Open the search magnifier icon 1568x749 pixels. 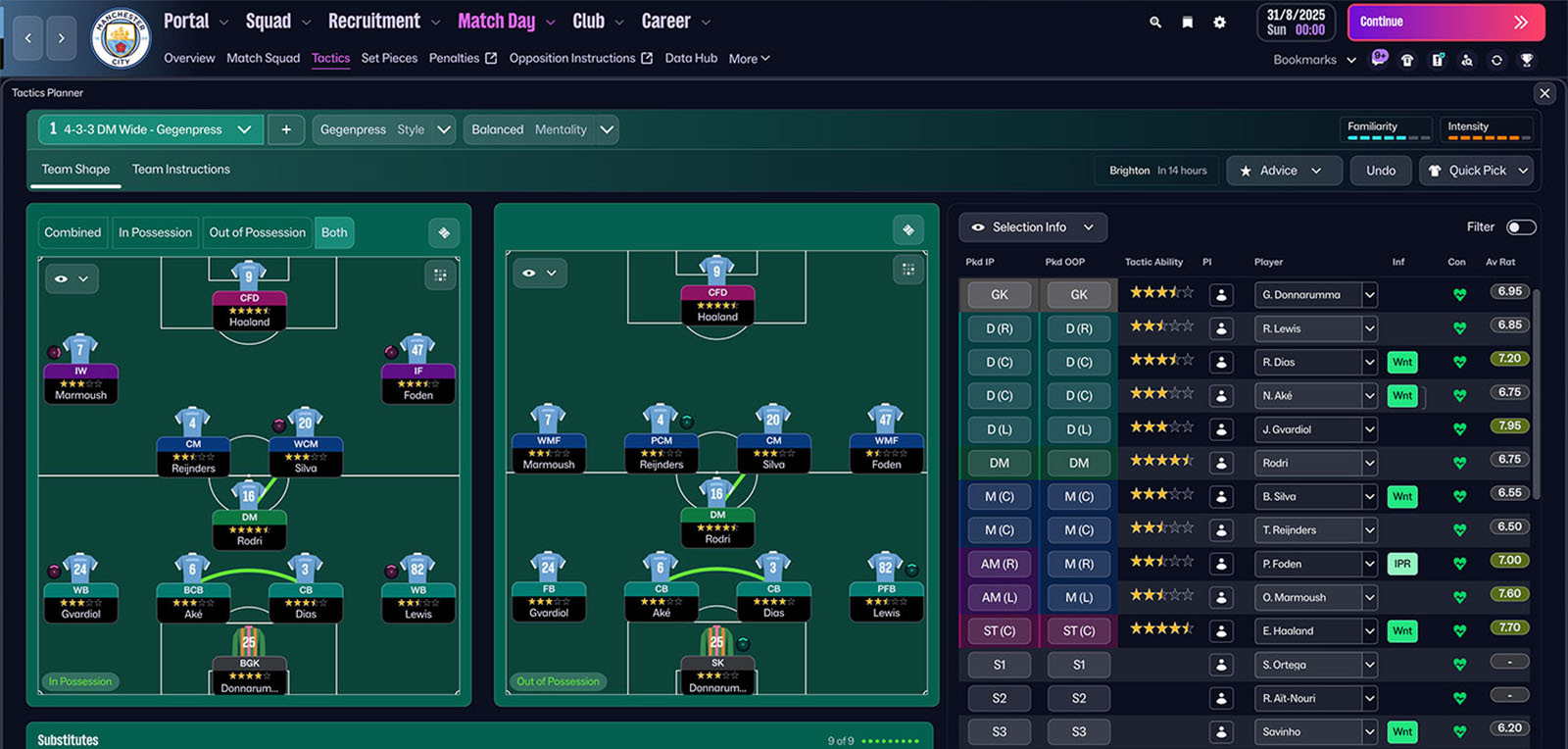click(x=1155, y=22)
